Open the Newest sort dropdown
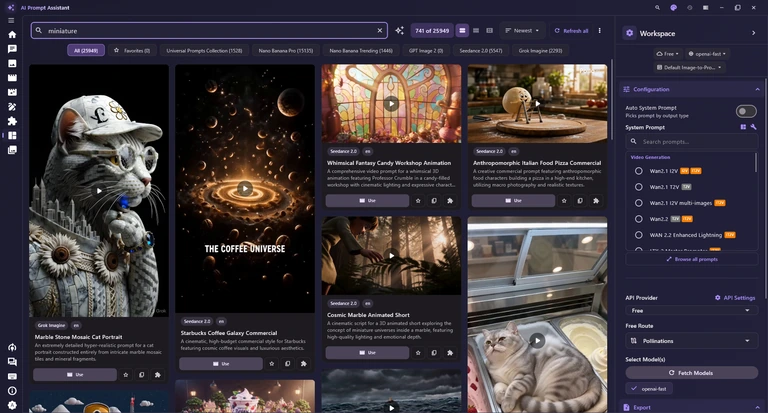The height and width of the screenshot is (413, 768). point(522,30)
